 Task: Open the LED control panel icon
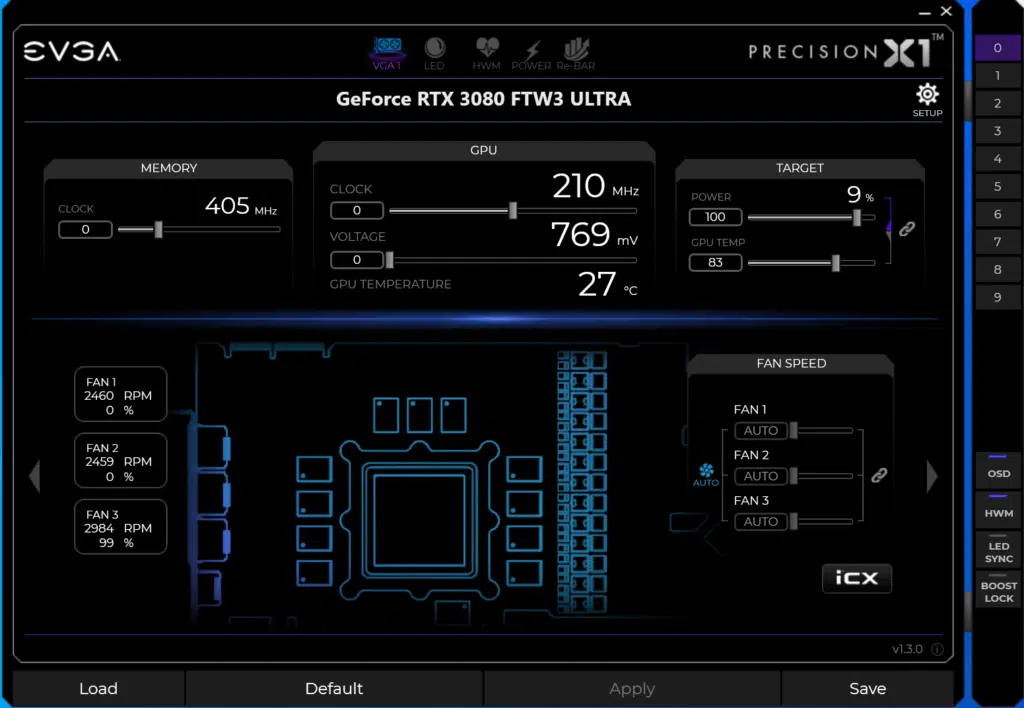[x=435, y=48]
